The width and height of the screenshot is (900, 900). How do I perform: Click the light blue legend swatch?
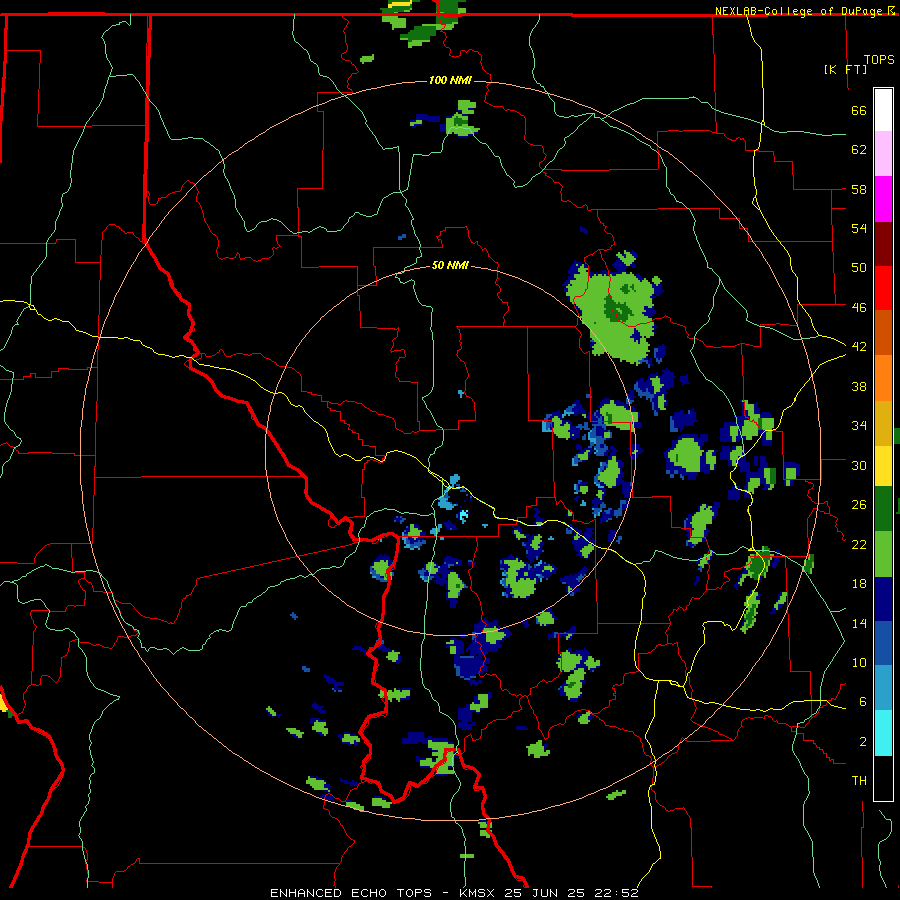click(x=883, y=688)
